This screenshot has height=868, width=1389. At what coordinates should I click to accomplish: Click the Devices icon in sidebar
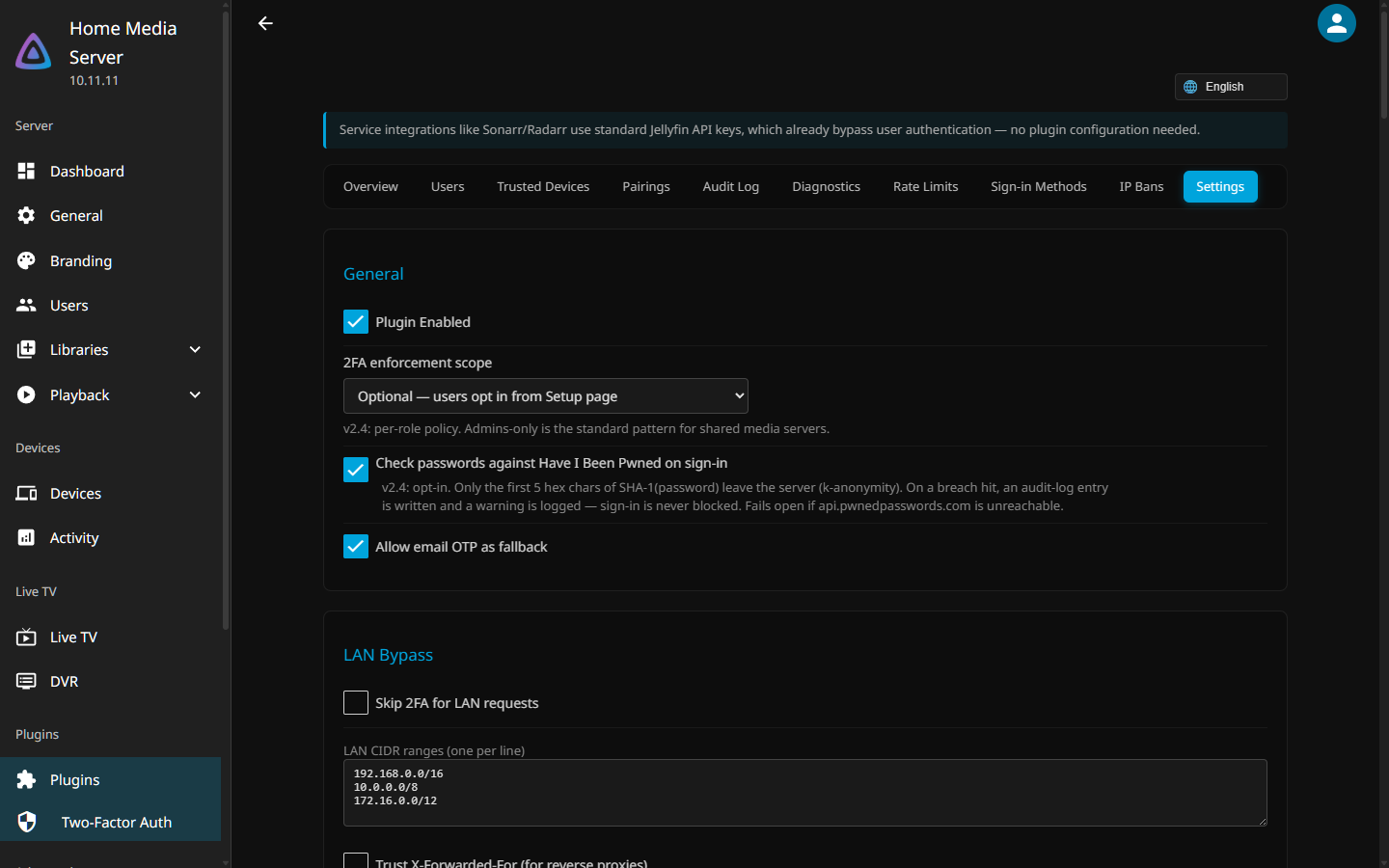26,493
